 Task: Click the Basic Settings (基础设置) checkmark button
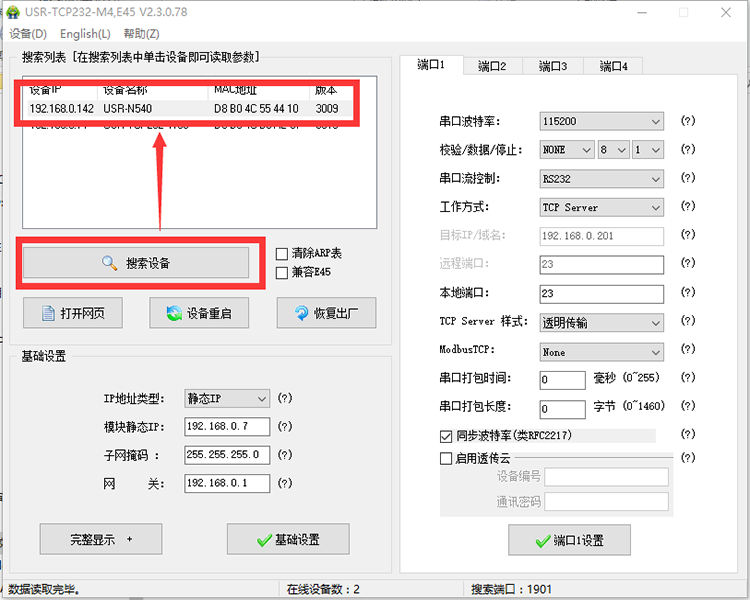pos(288,539)
